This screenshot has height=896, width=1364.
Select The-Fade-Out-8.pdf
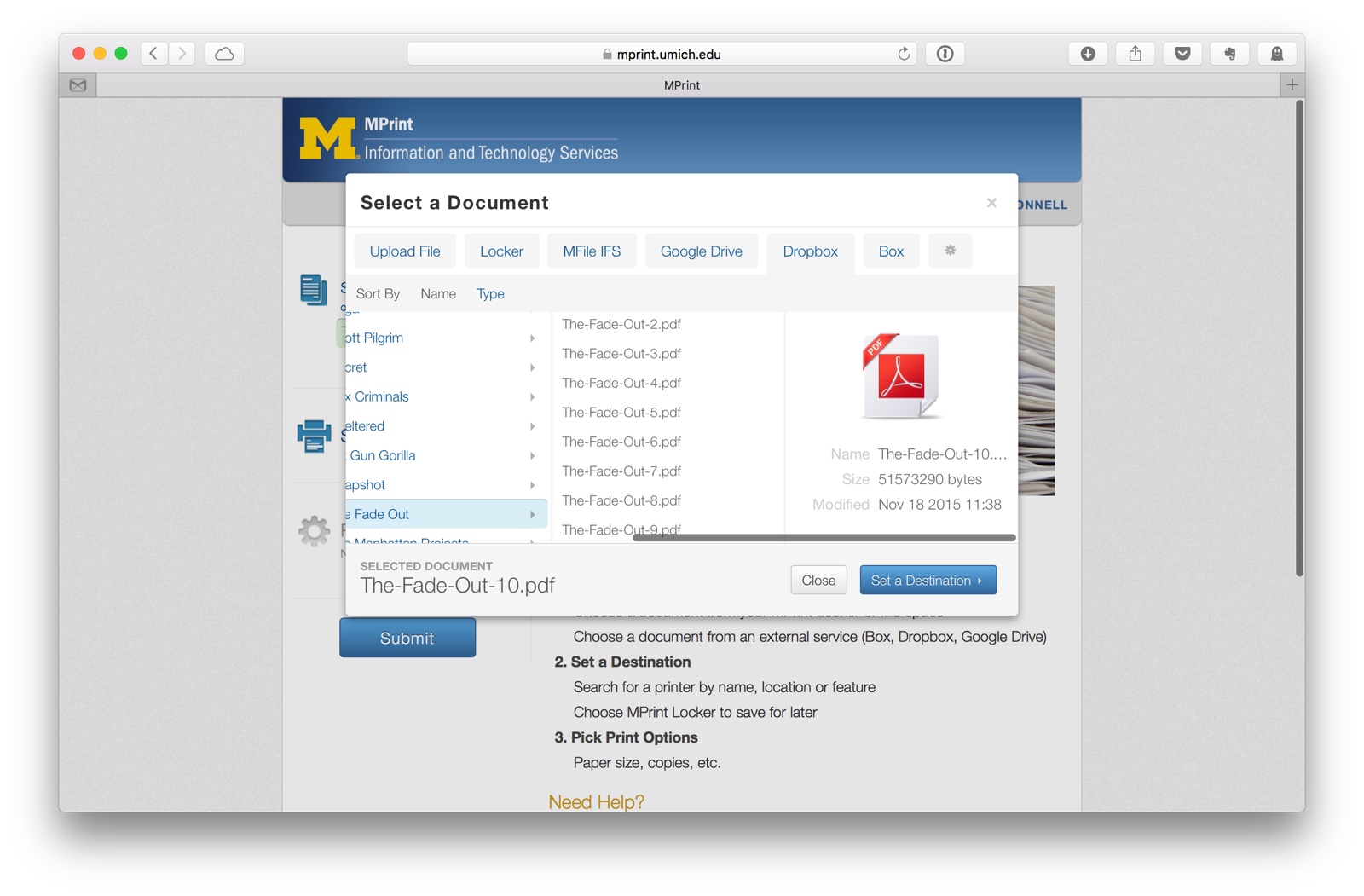(621, 500)
